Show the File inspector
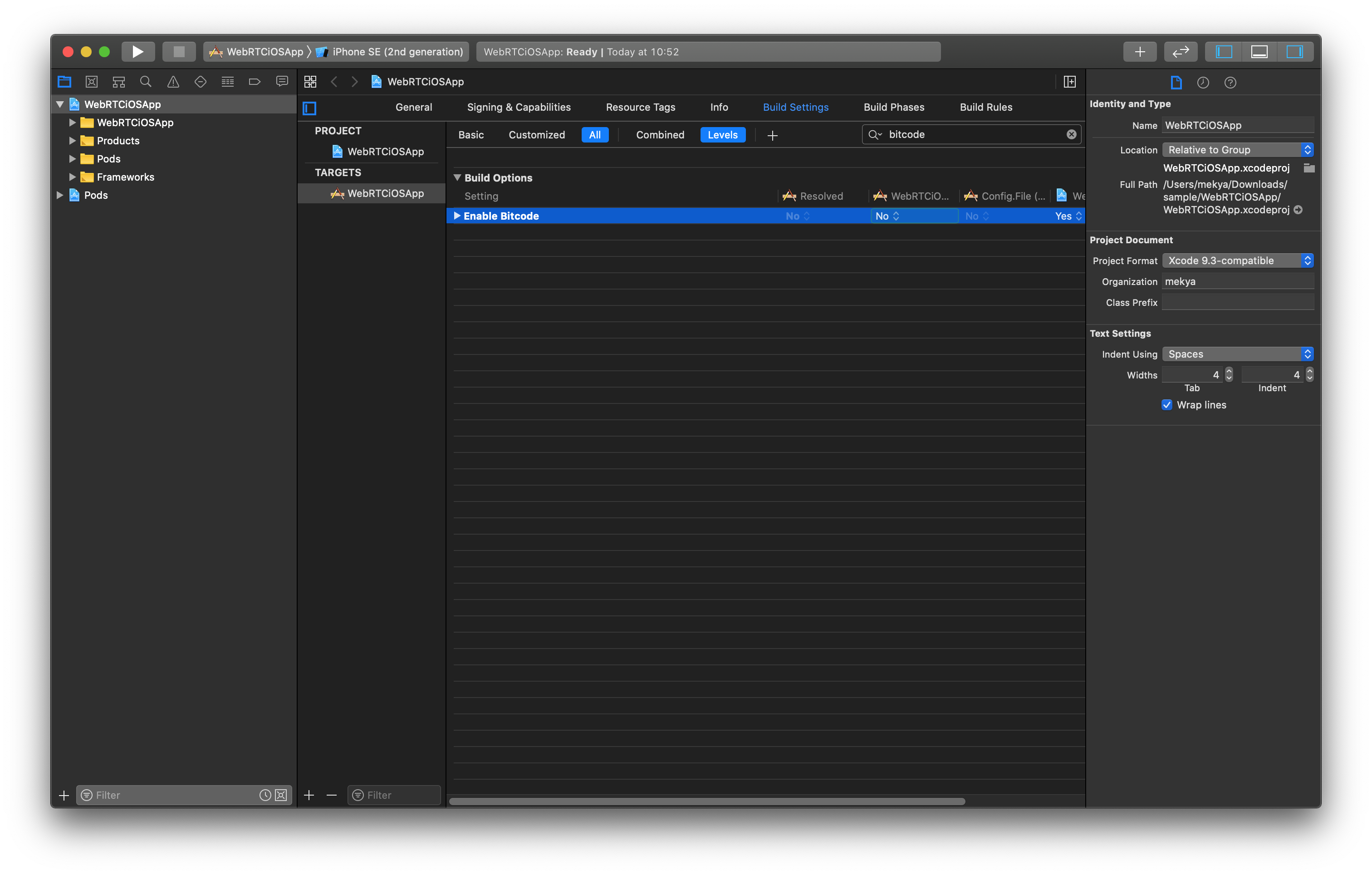This screenshot has height=875, width=1372. click(1176, 83)
